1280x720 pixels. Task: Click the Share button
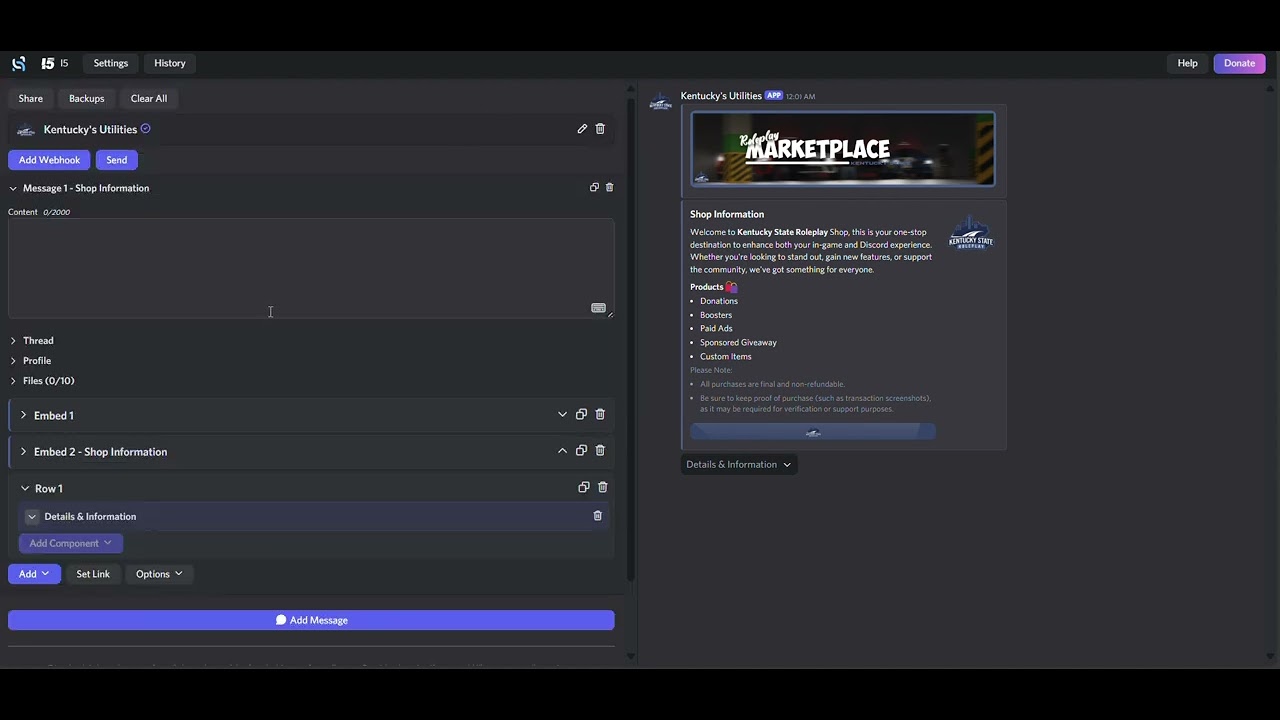coord(31,98)
